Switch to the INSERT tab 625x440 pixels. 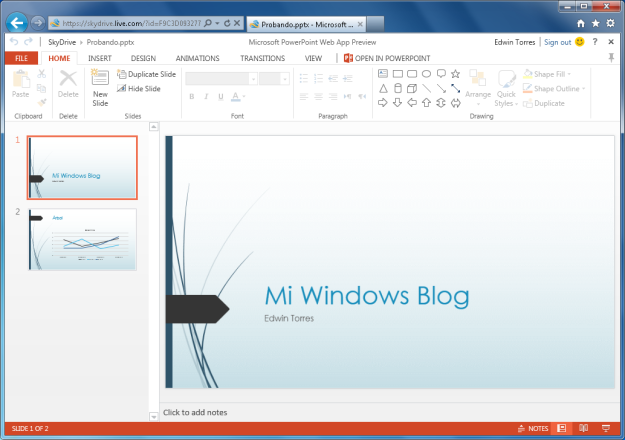click(x=100, y=58)
